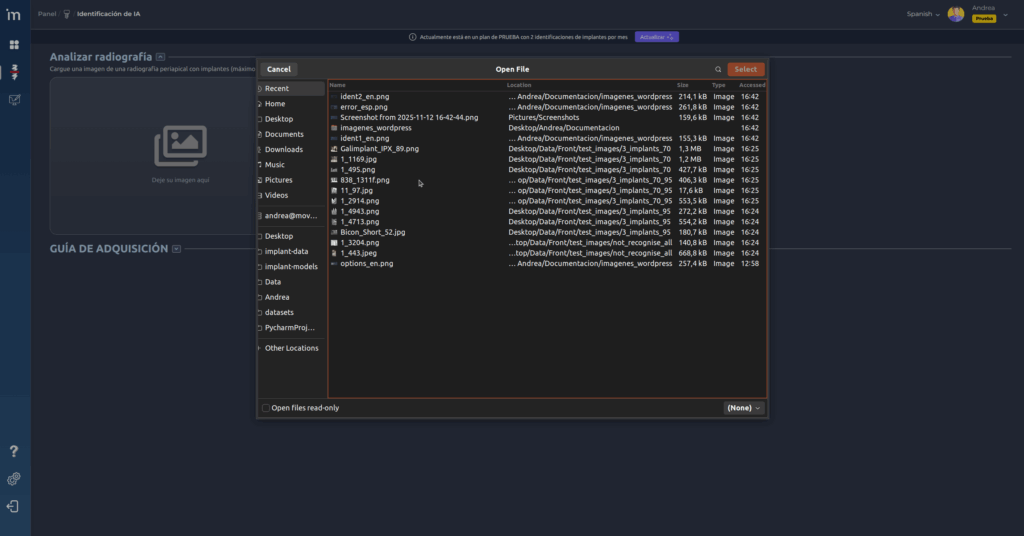Open the (None) file filter dropdown

[x=744, y=408]
